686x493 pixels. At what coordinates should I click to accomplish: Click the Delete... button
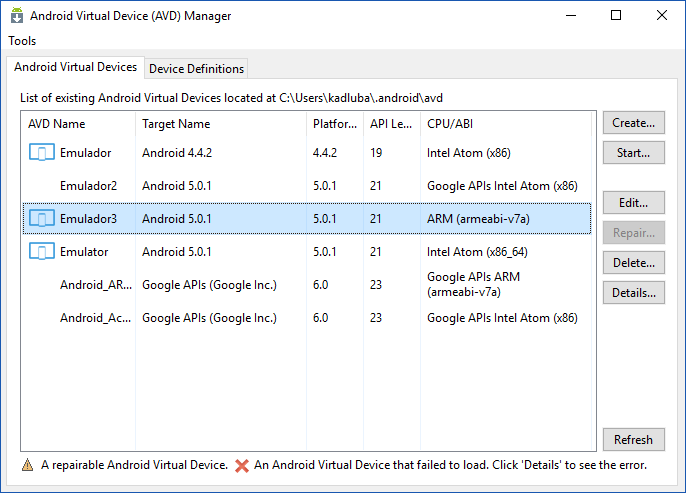(634, 262)
